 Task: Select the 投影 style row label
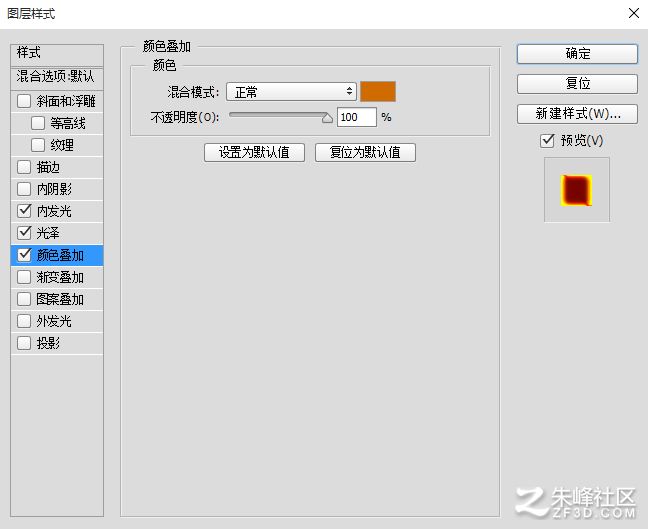click(48, 343)
